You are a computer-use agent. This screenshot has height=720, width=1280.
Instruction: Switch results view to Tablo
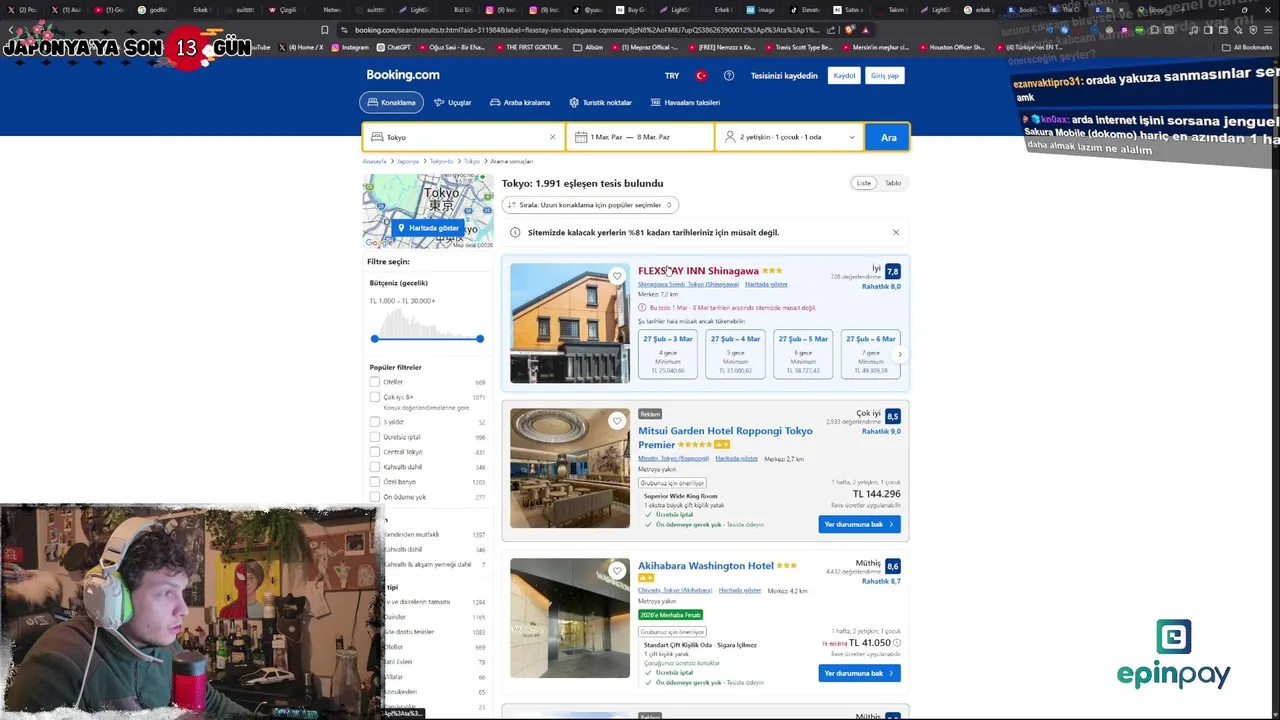point(893,183)
